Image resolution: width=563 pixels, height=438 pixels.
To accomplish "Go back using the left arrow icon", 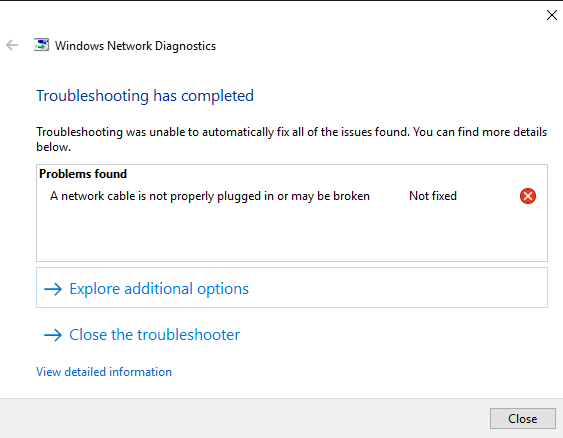I will point(12,45).
